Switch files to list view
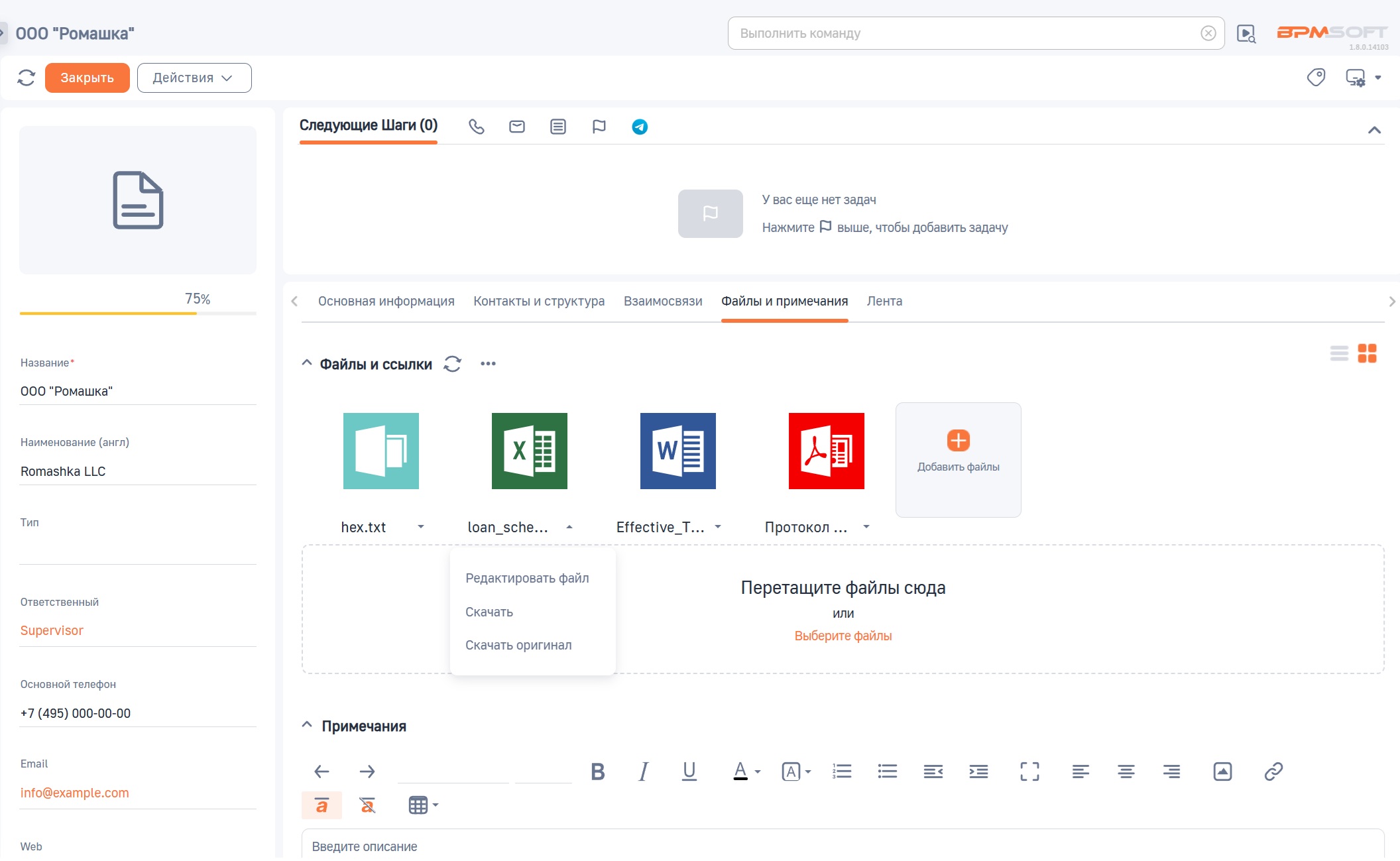1400x861 pixels. coord(1340,355)
